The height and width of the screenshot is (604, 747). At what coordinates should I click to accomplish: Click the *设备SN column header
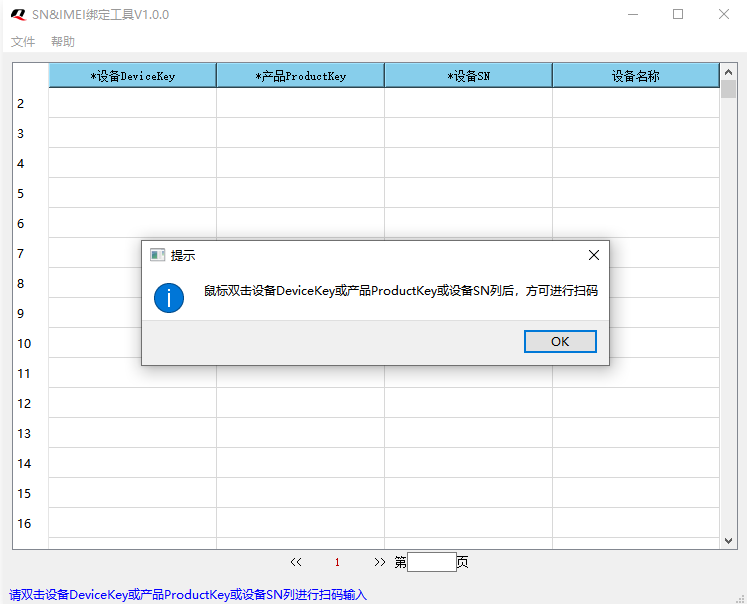[468, 76]
